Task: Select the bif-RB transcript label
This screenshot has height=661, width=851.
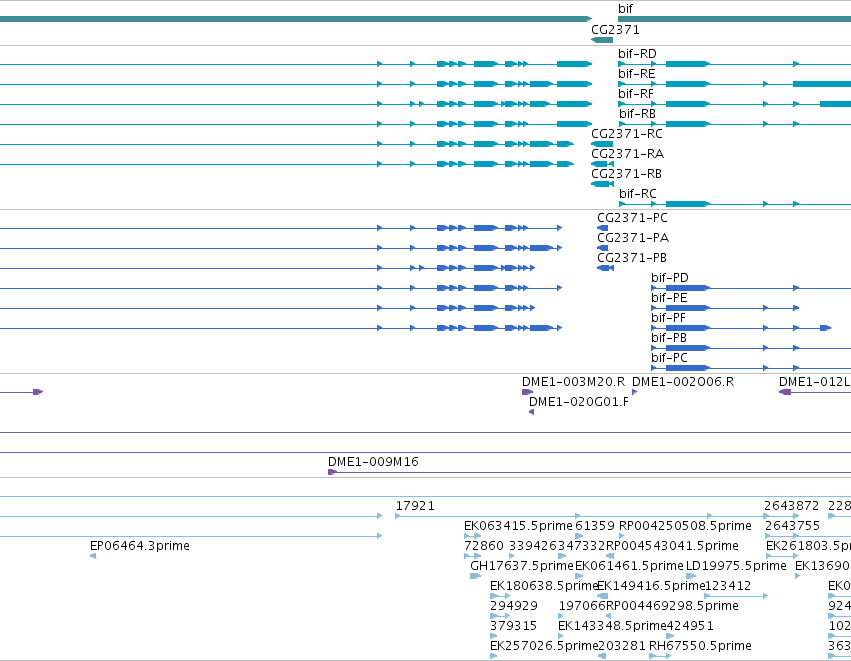Action: click(637, 114)
